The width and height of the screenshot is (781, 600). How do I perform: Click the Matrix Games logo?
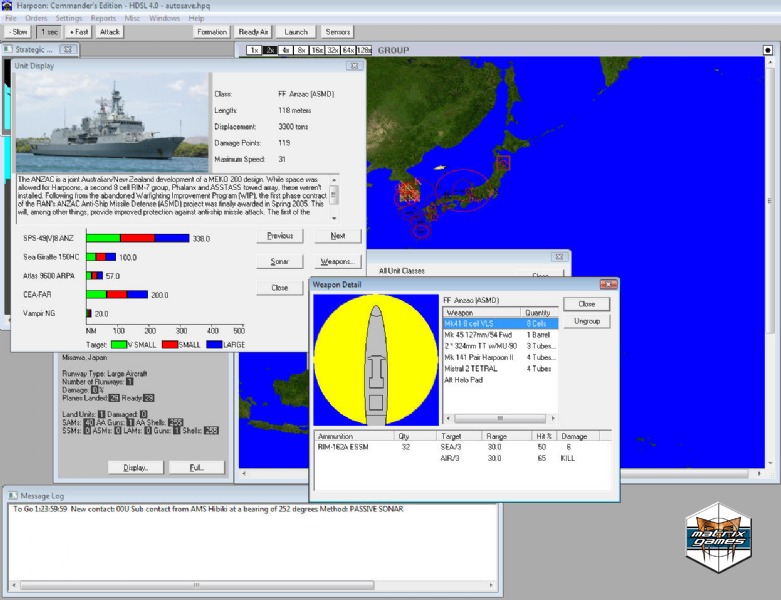point(720,541)
